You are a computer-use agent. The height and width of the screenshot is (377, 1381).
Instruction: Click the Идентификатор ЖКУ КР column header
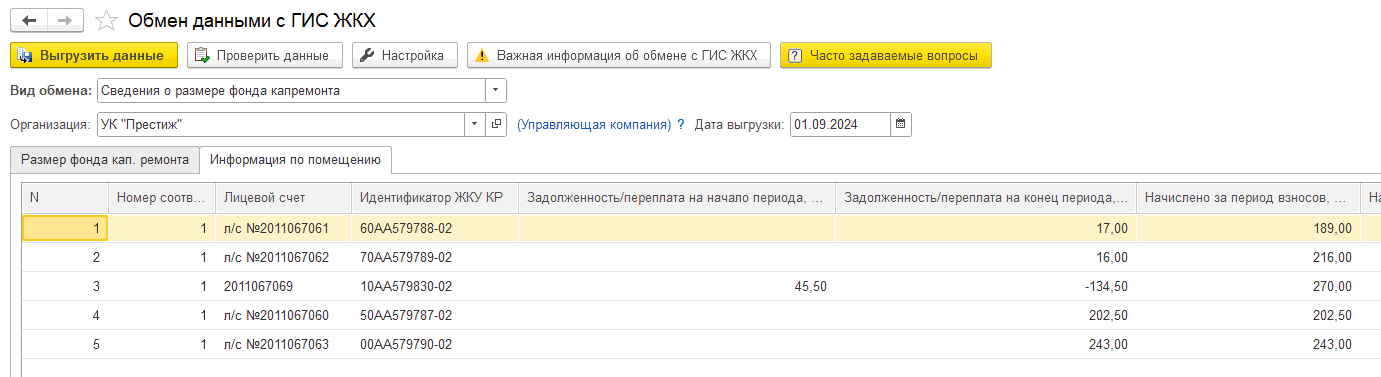pyautogui.click(x=435, y=198)
